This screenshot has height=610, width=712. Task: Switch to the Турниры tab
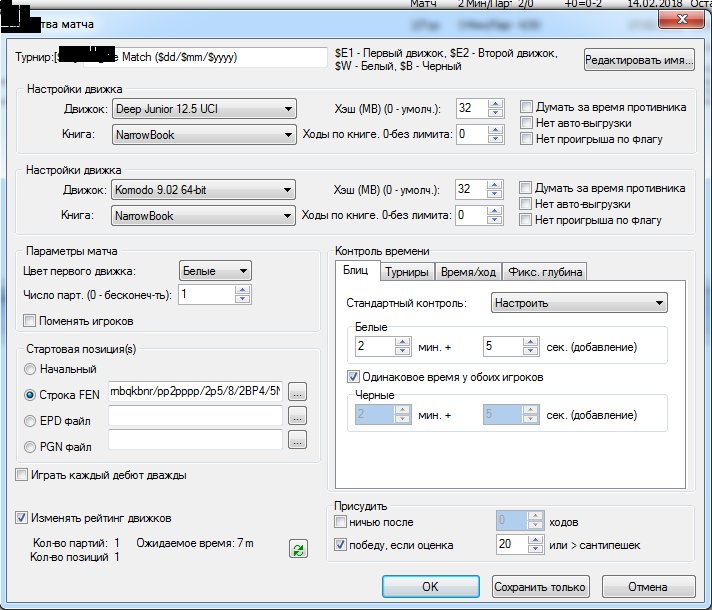click(x=406, y=272)
